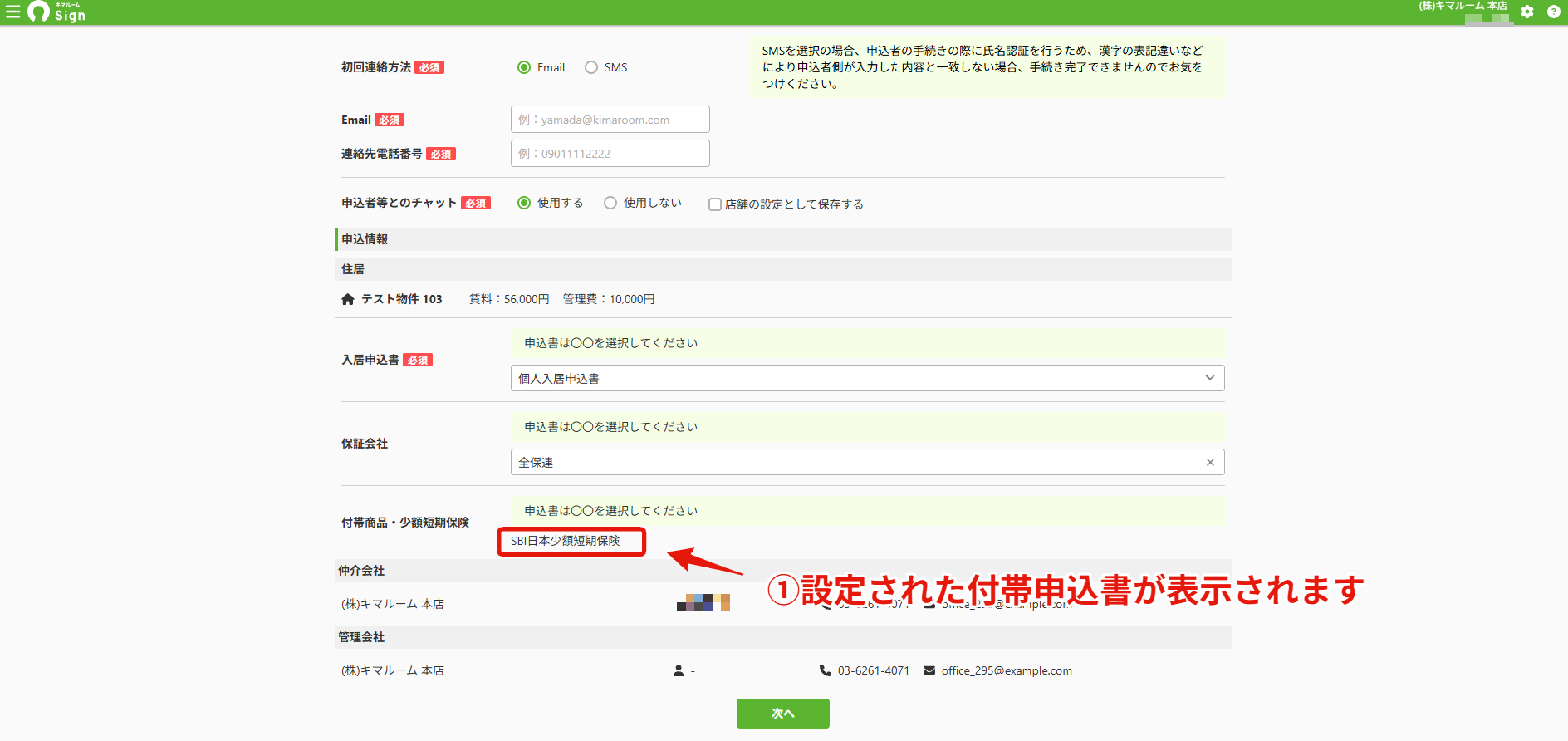Click the 連絡先電話番号 input field
The image size is (1568, 741).
click(610, 153)
